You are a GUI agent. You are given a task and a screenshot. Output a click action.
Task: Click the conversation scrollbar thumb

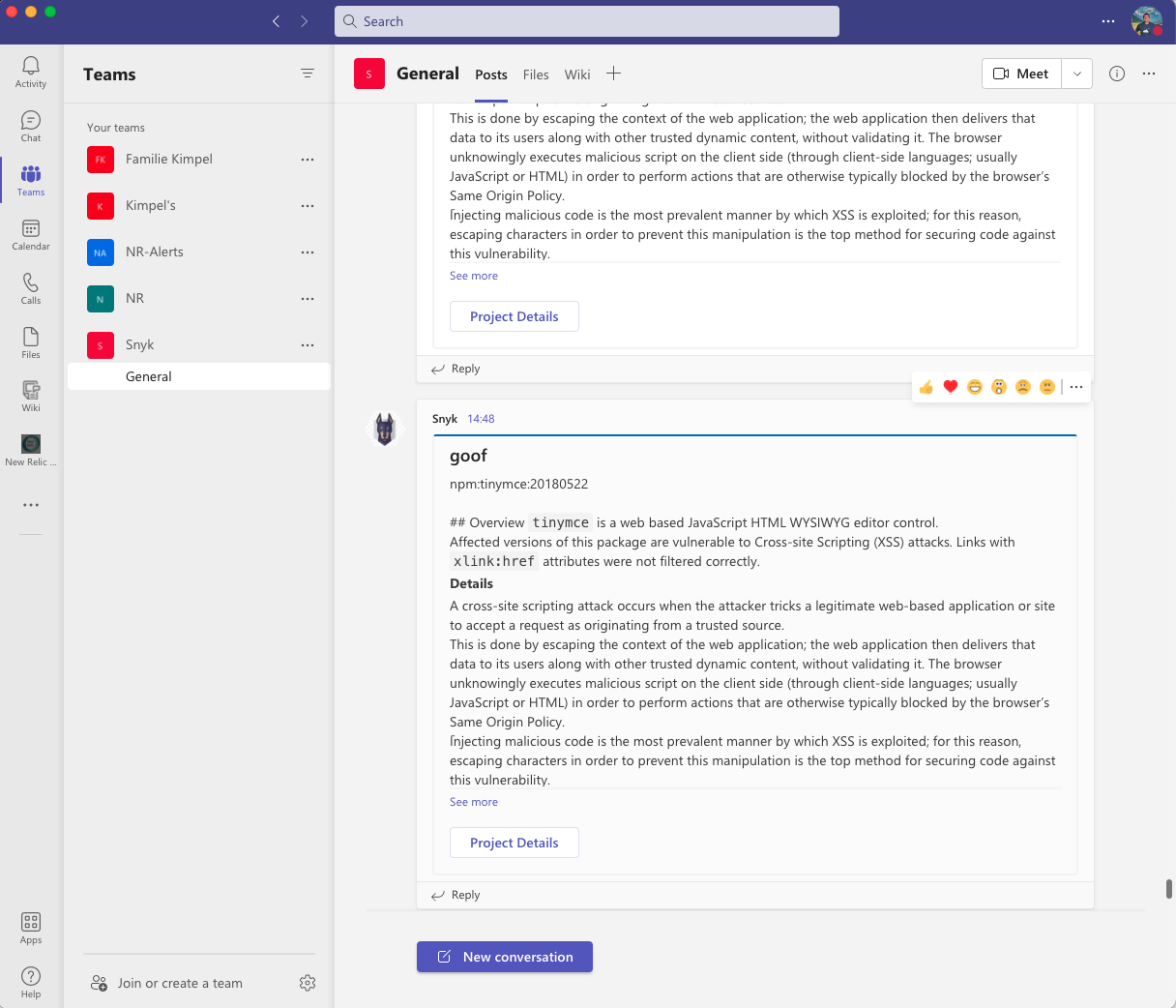(1169, 889)
